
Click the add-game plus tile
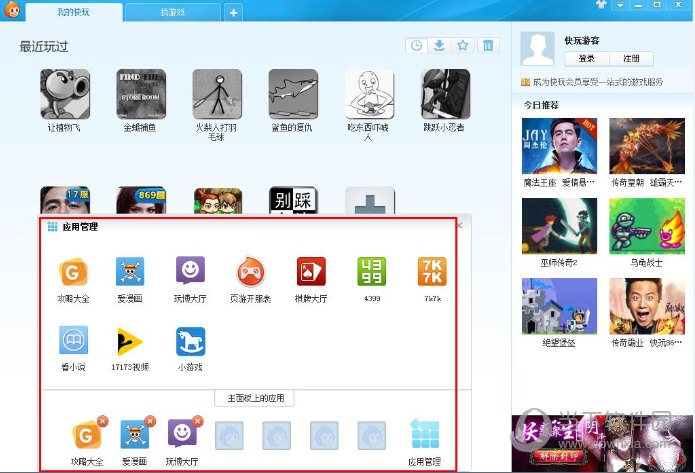point(370,200)
